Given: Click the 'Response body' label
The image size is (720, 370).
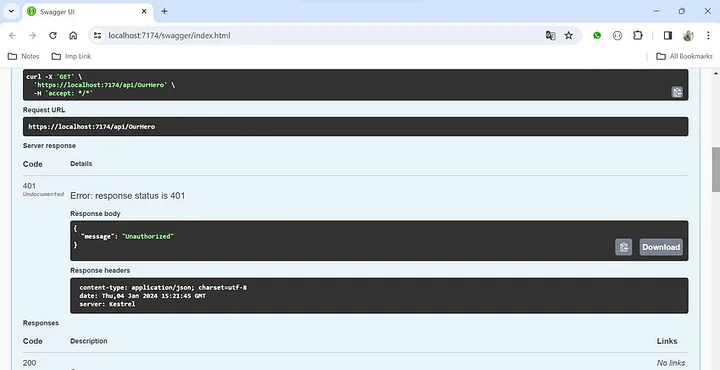Looking at the screenshot, I should [95, 213].
